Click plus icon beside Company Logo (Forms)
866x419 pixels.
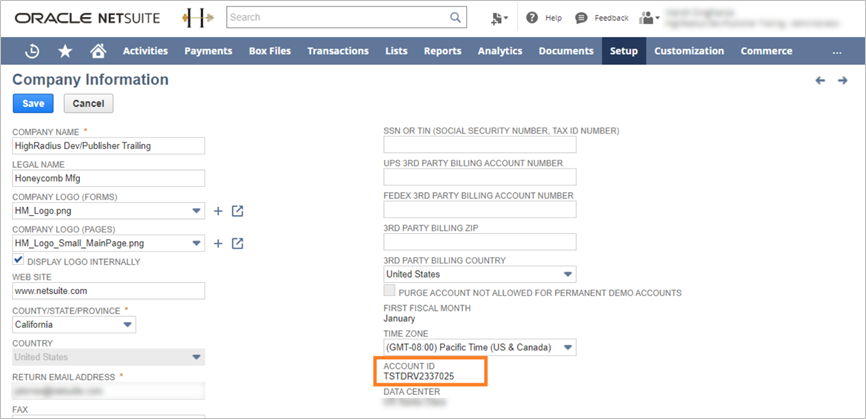coord(218,211)
